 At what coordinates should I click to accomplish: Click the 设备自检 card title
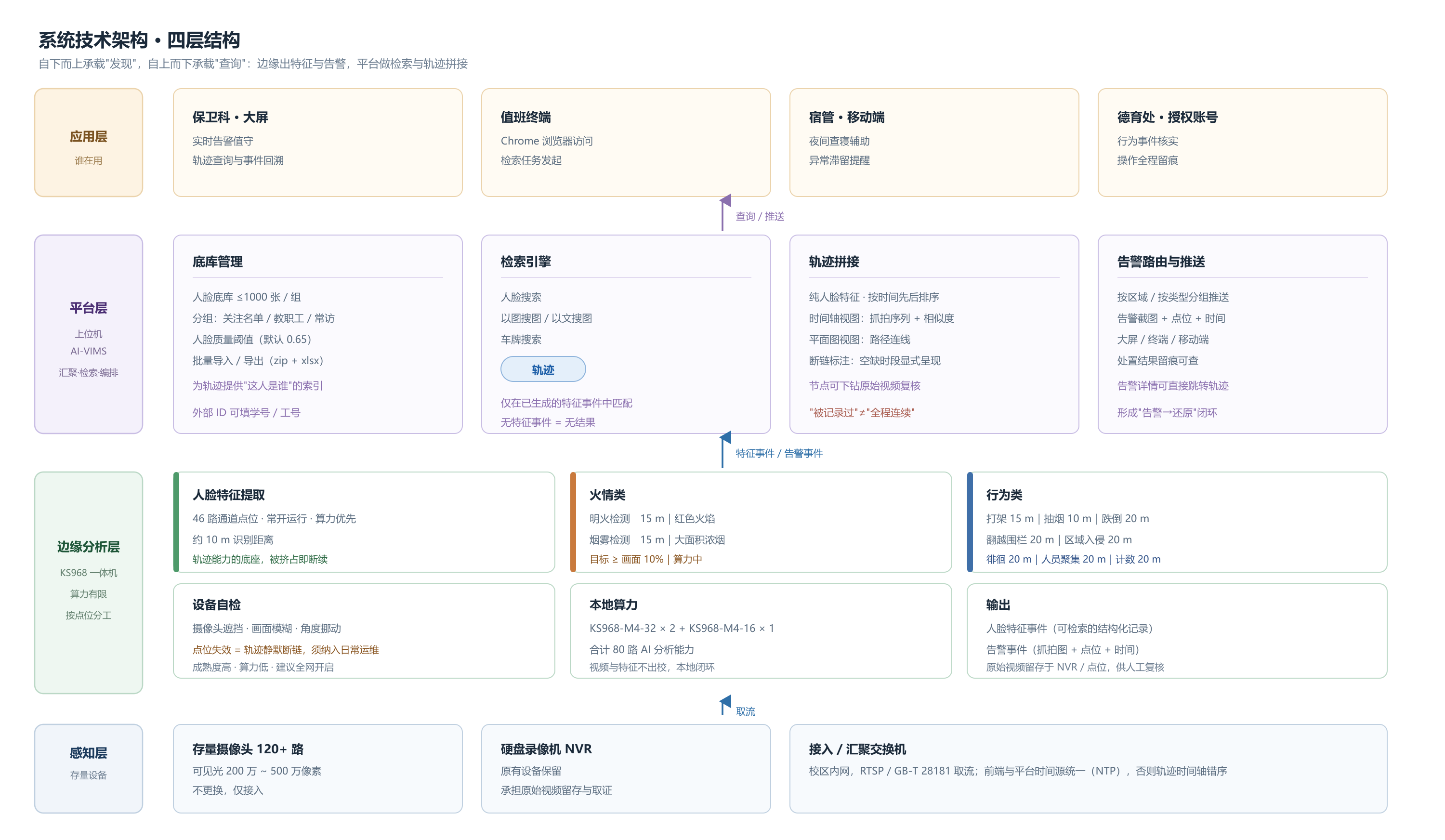click(x=216, y=604)
